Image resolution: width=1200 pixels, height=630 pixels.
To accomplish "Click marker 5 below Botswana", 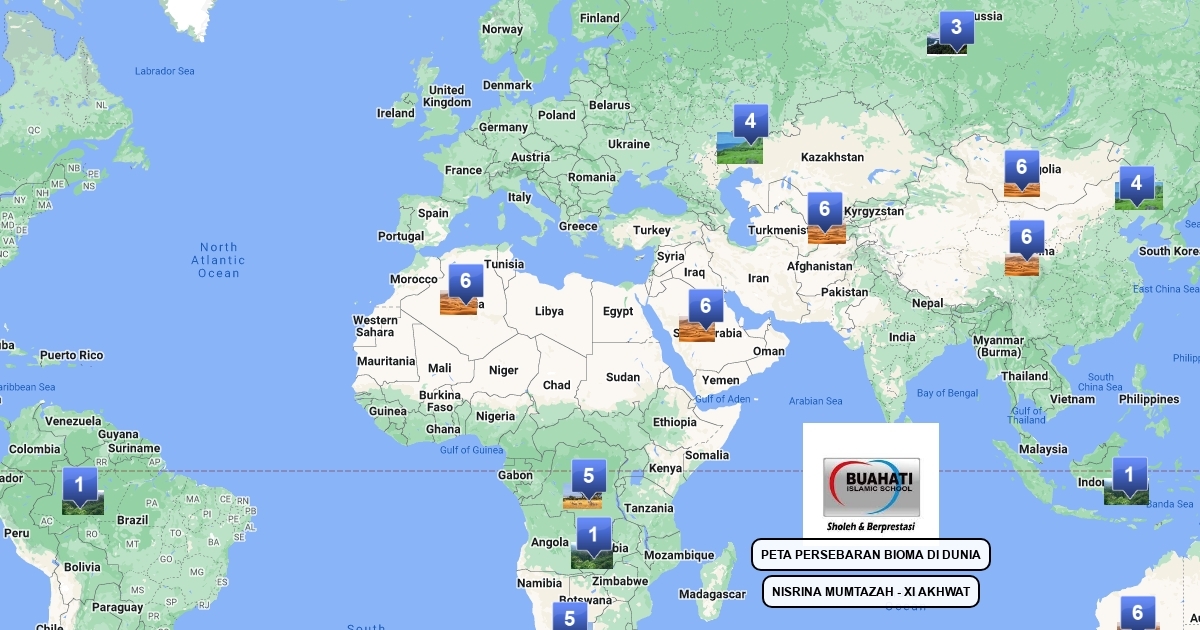I will 569,618.
